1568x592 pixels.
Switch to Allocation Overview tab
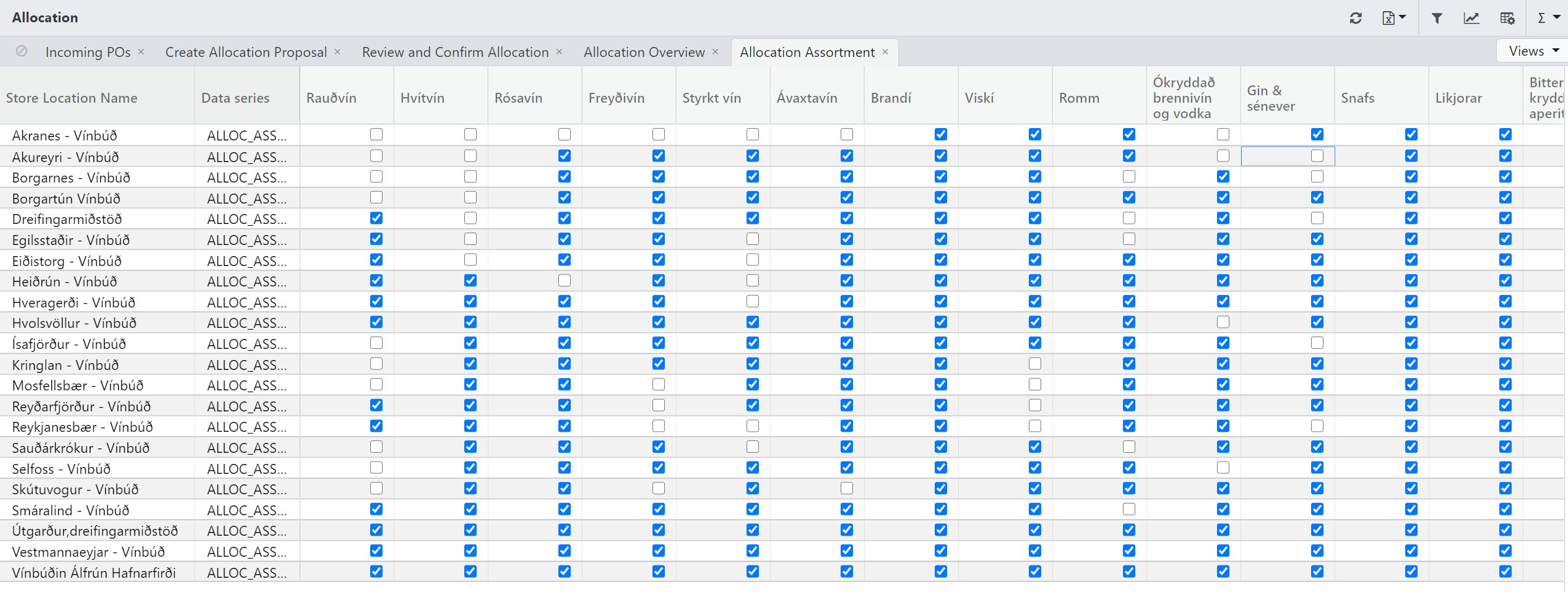[644, 52]
